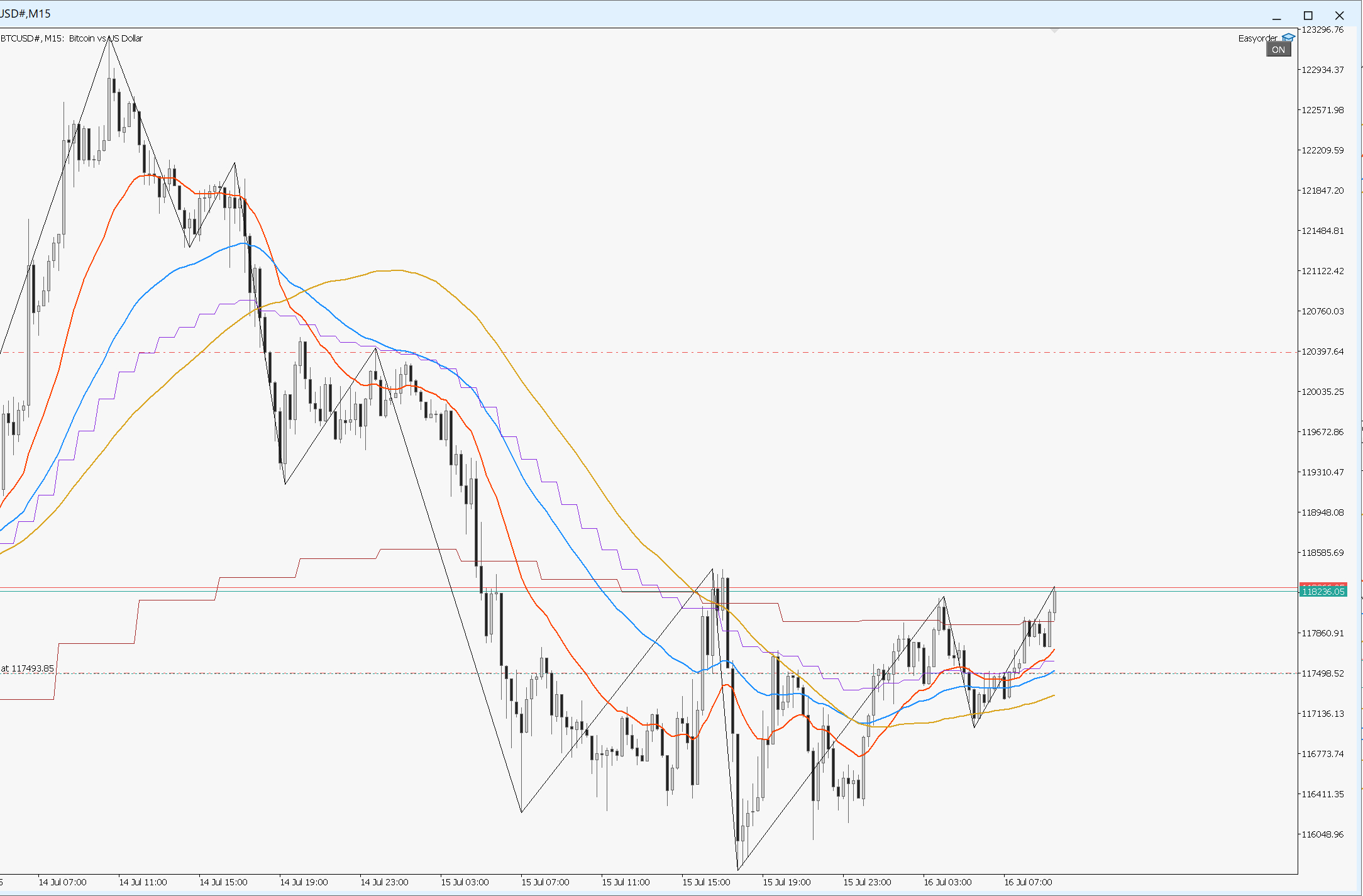Click the 120397.64 price scale label
The image size is (1363, 896).
tap(1322, 351)
